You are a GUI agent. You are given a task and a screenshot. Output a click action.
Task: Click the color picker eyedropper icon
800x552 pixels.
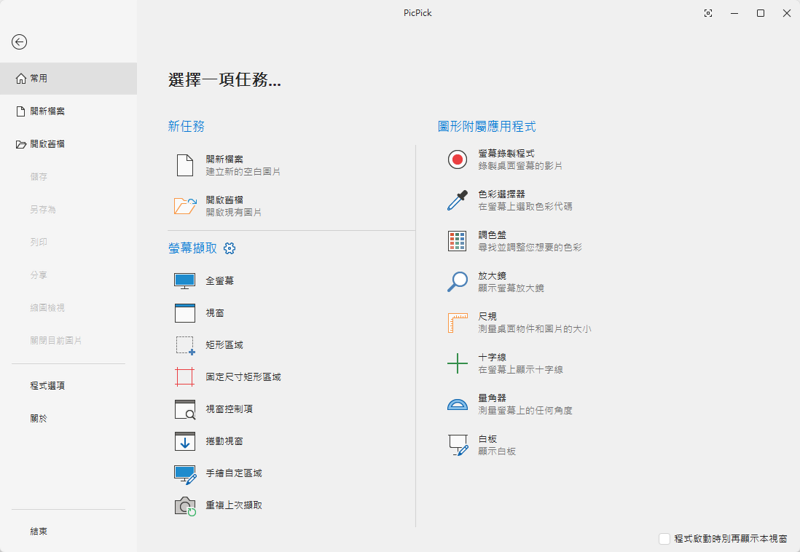pyautogui.click(x=457, y=200)
